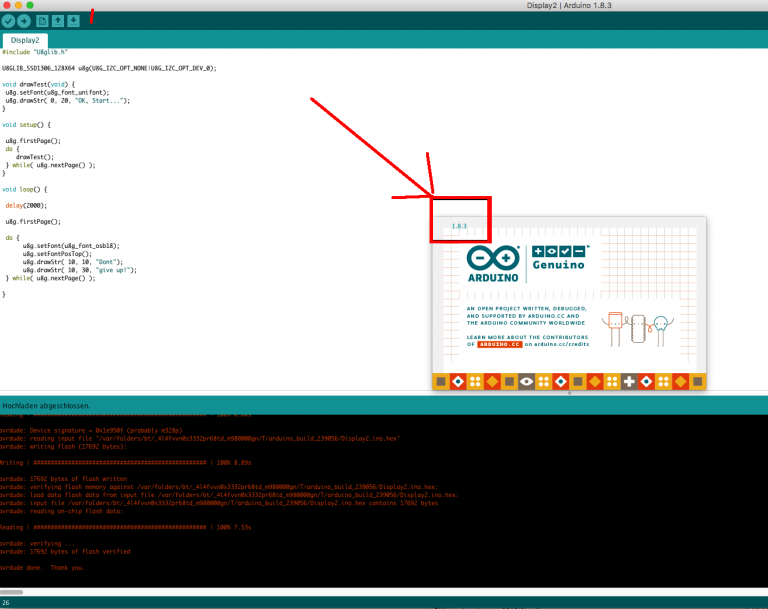This screenshot has width=768, height=609.
Task: Click the orange ARDUINO.CC badge
Action: pos(502,345)
